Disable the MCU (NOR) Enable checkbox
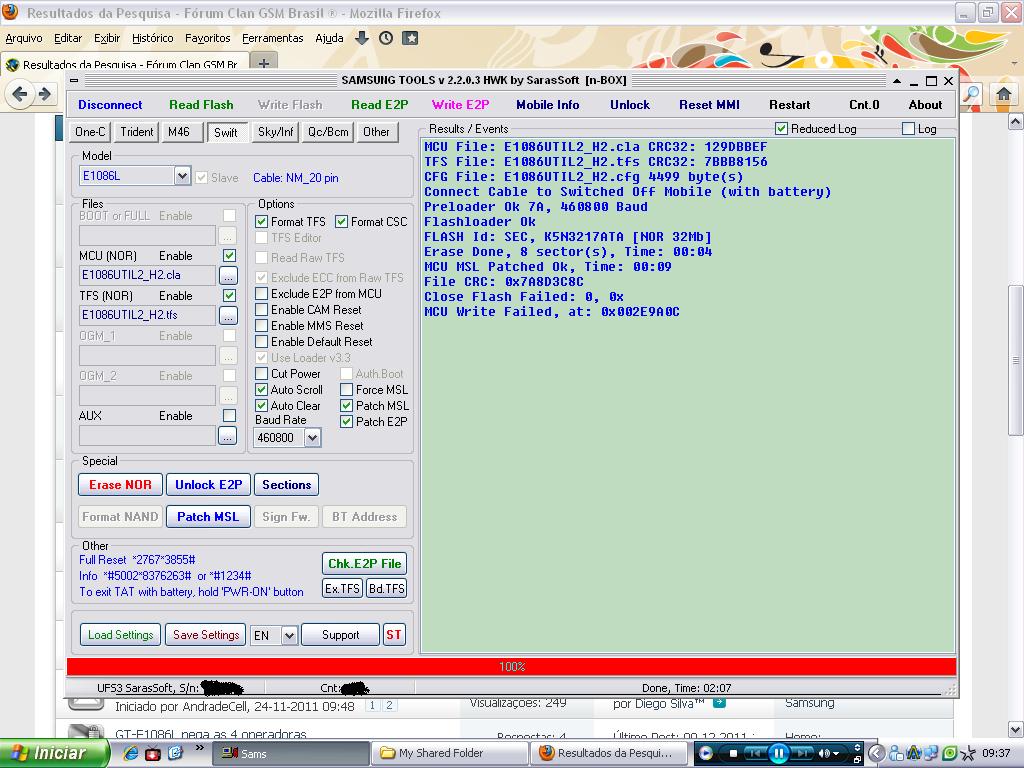This screenshot has height=768, width=1024. click(x=229, y=255)
